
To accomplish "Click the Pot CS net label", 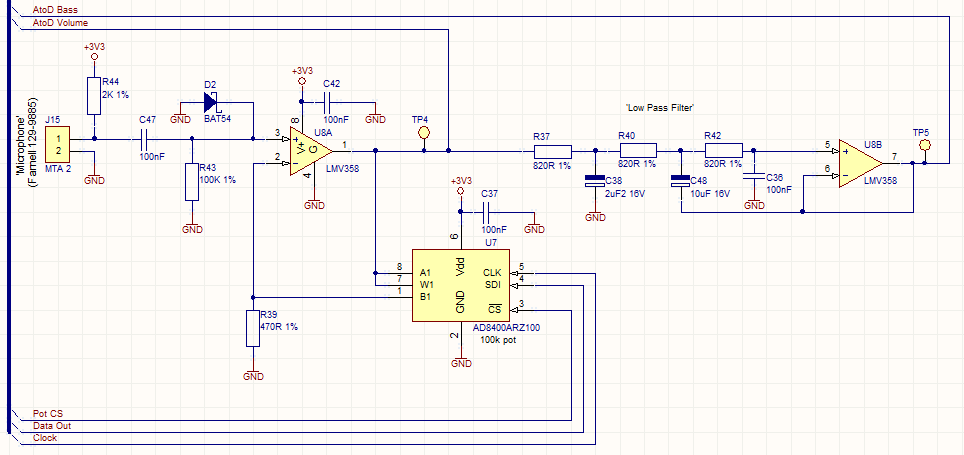I will tap(50, 412).
